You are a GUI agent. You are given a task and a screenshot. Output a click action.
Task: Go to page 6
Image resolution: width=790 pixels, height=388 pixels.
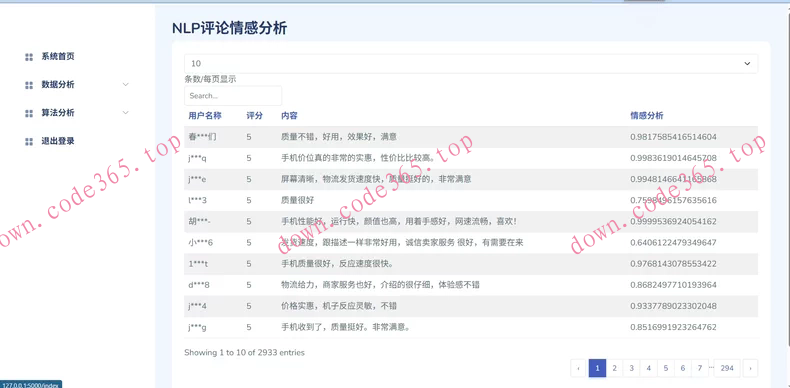coord(683,368)
